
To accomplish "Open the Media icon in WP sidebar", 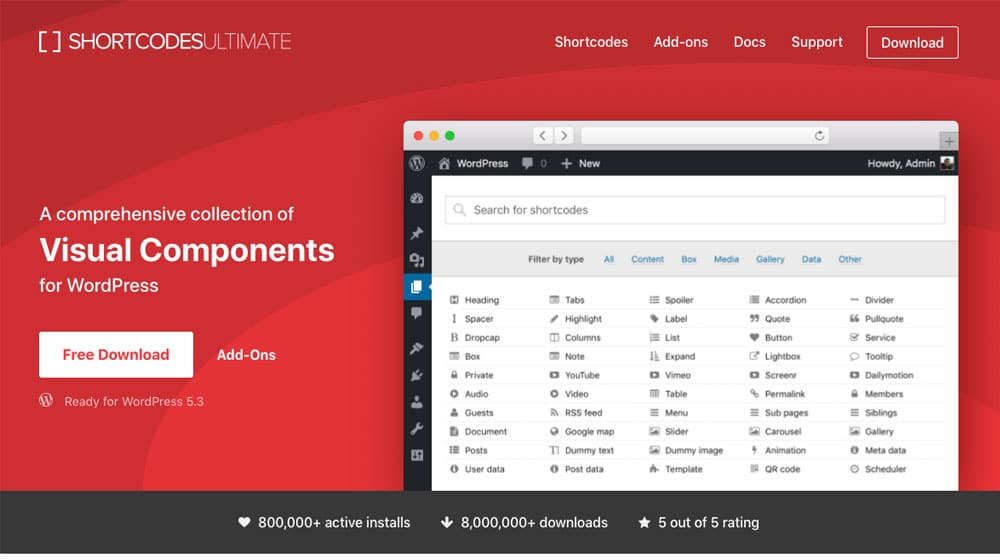I will pyautogui.click(x=417, y=260).
